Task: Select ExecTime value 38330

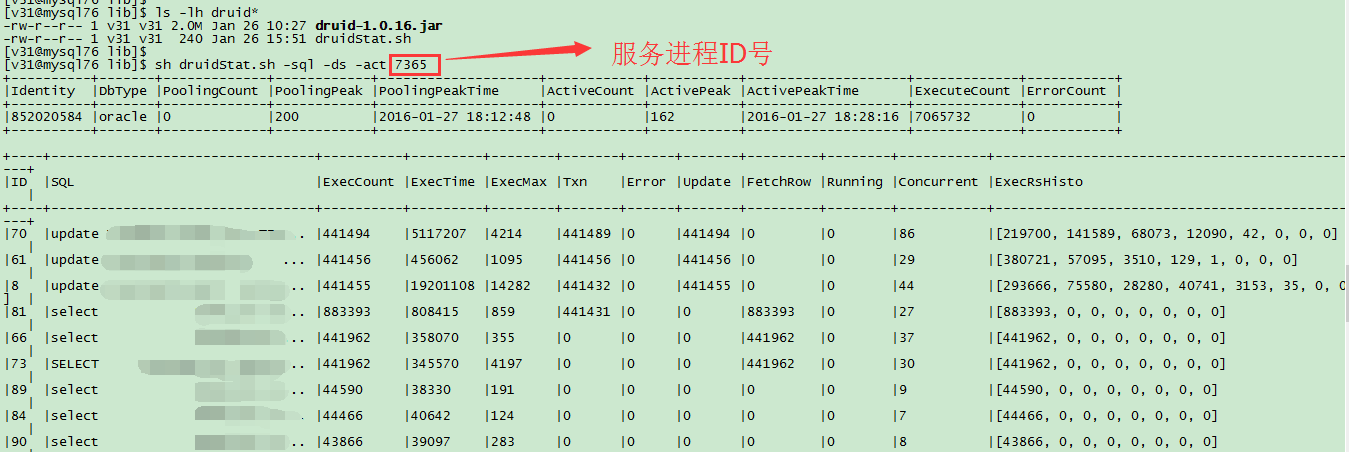Action: (431, 390)
